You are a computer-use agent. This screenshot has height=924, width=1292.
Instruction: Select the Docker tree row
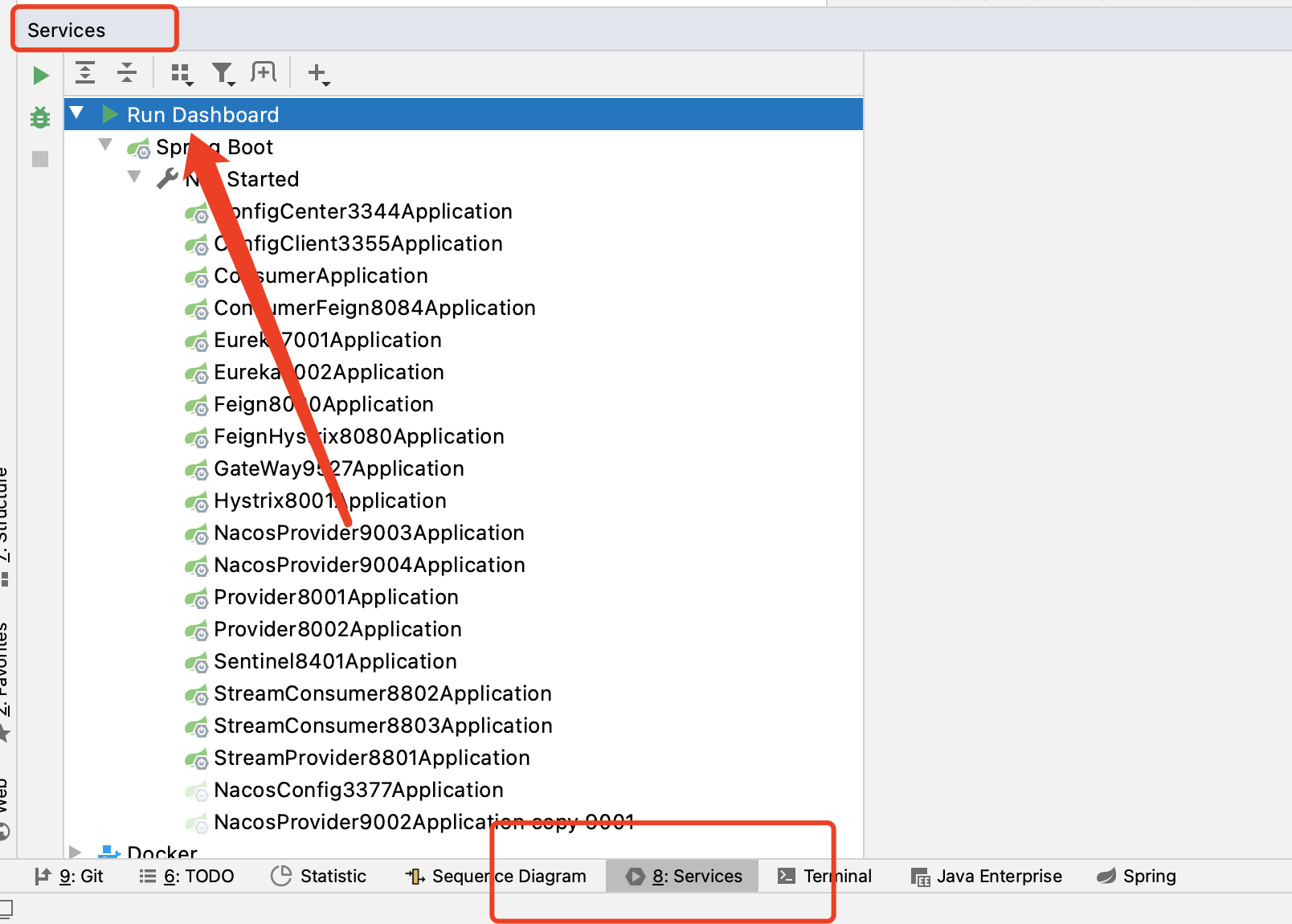[464, 850]
